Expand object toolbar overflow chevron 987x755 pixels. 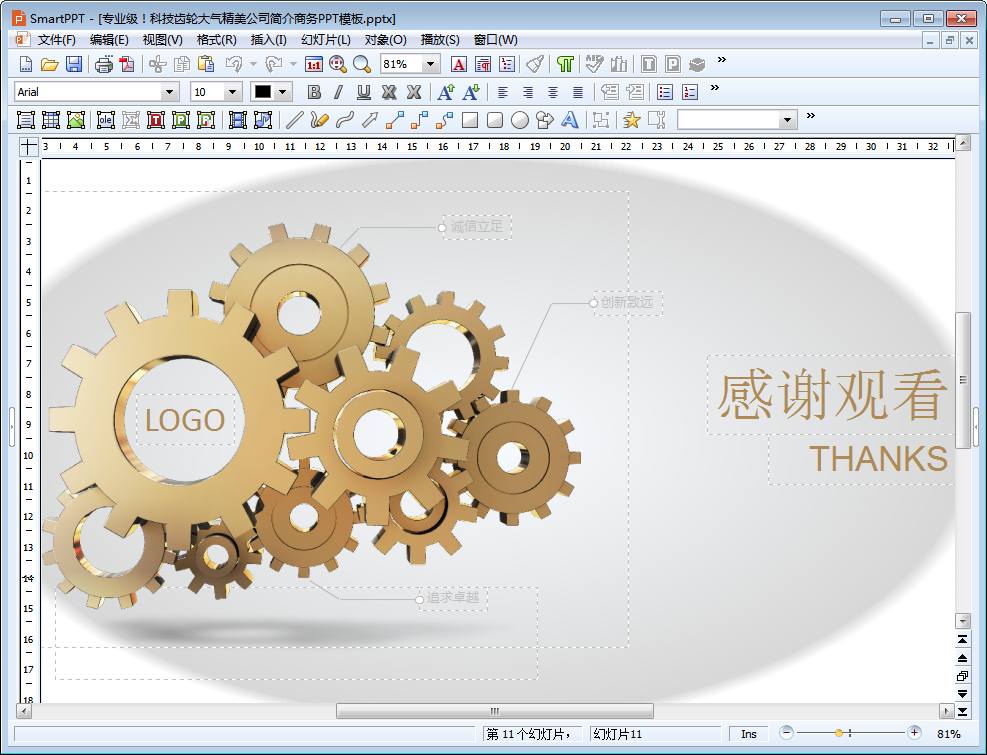(811, 115)
